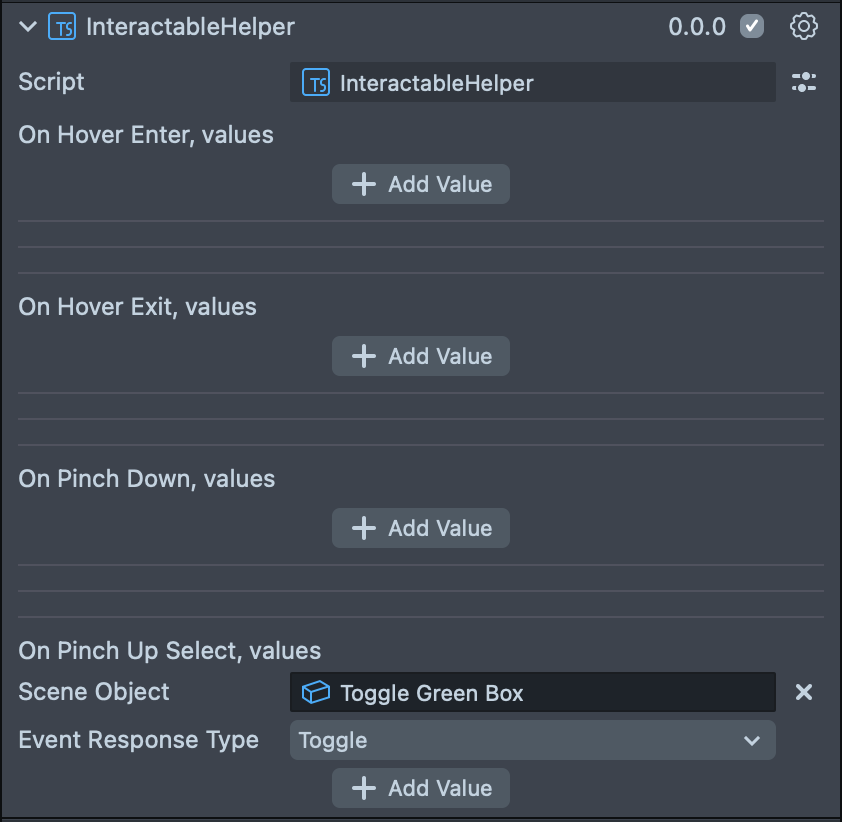
Task: Click the plus icon under On Pinch Down
Action: [x=364, y=528]
